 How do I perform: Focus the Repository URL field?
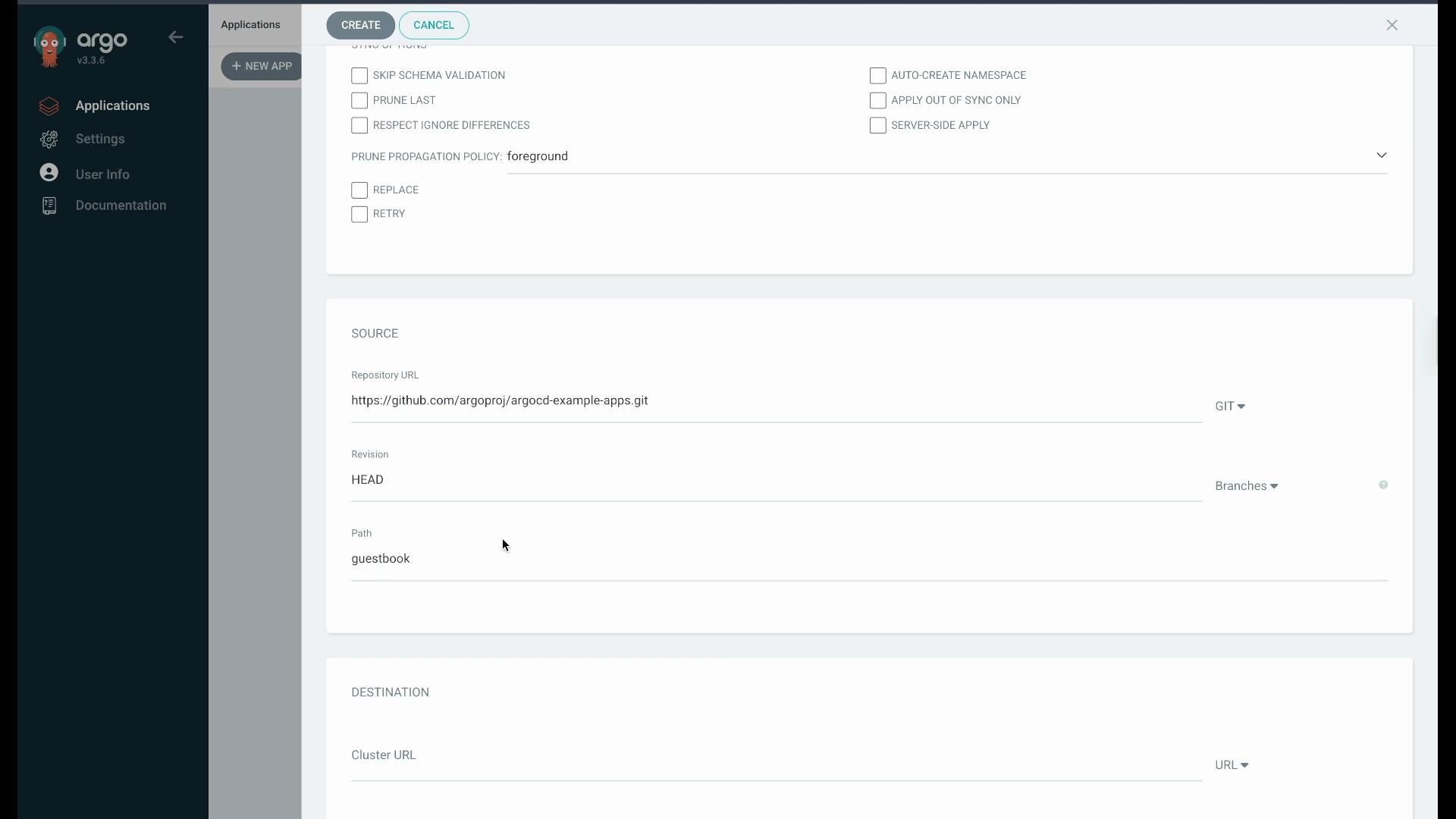777,401
